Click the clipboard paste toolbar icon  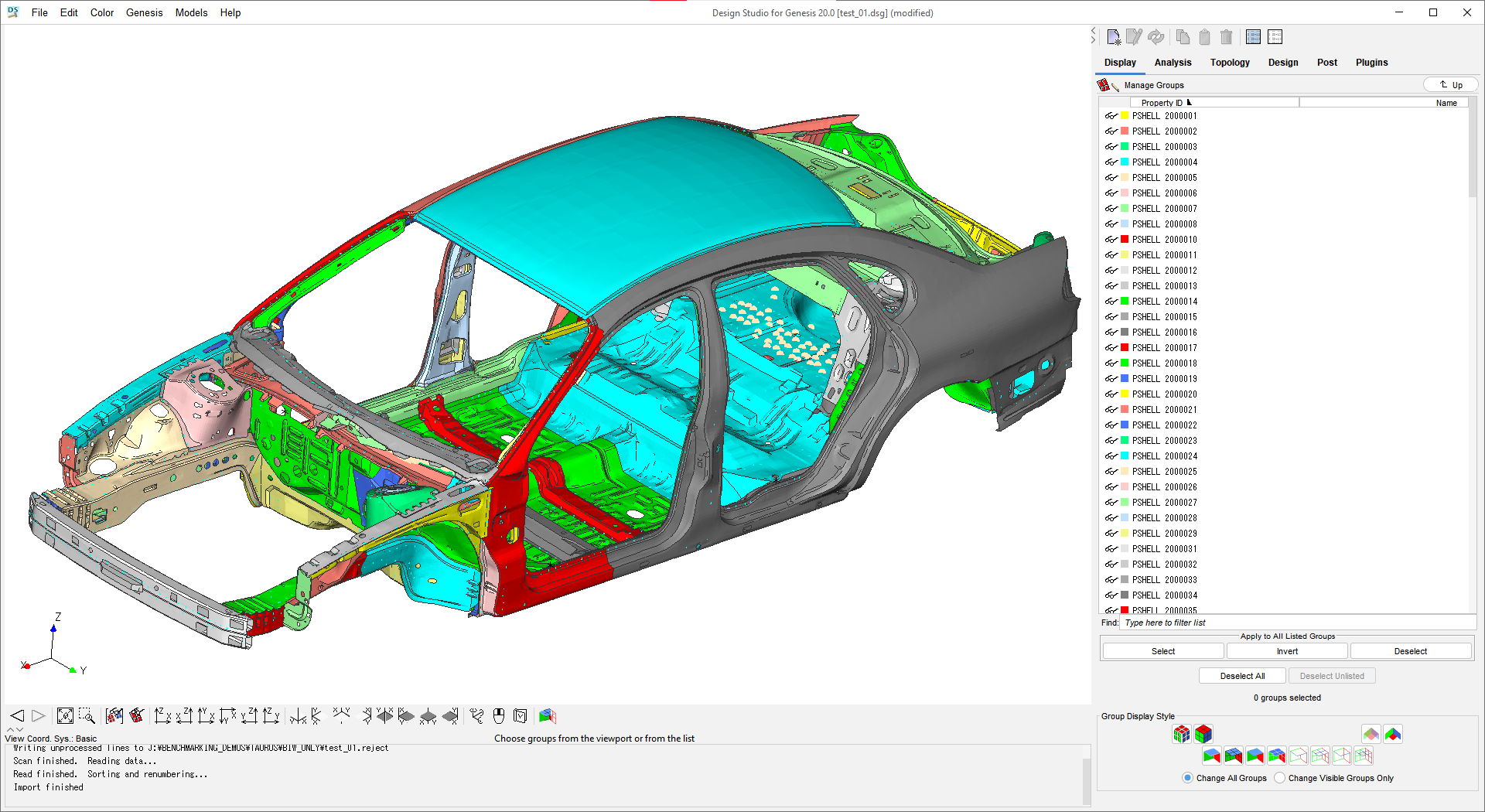pos(1204,37)
